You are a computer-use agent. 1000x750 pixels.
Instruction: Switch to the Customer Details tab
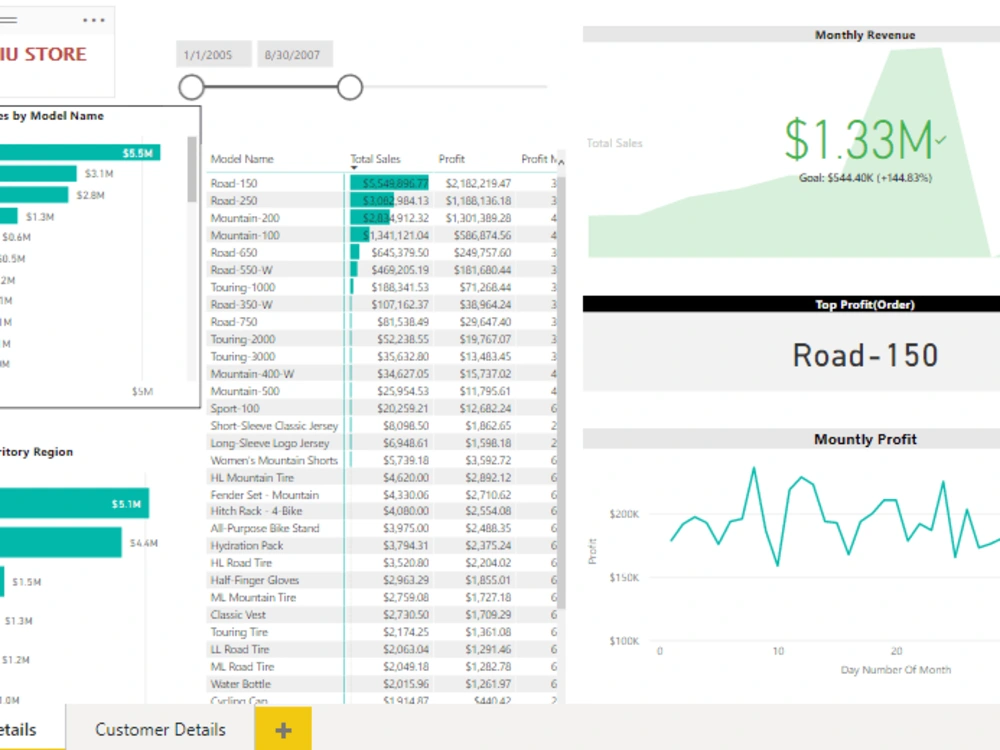(160, 729)
